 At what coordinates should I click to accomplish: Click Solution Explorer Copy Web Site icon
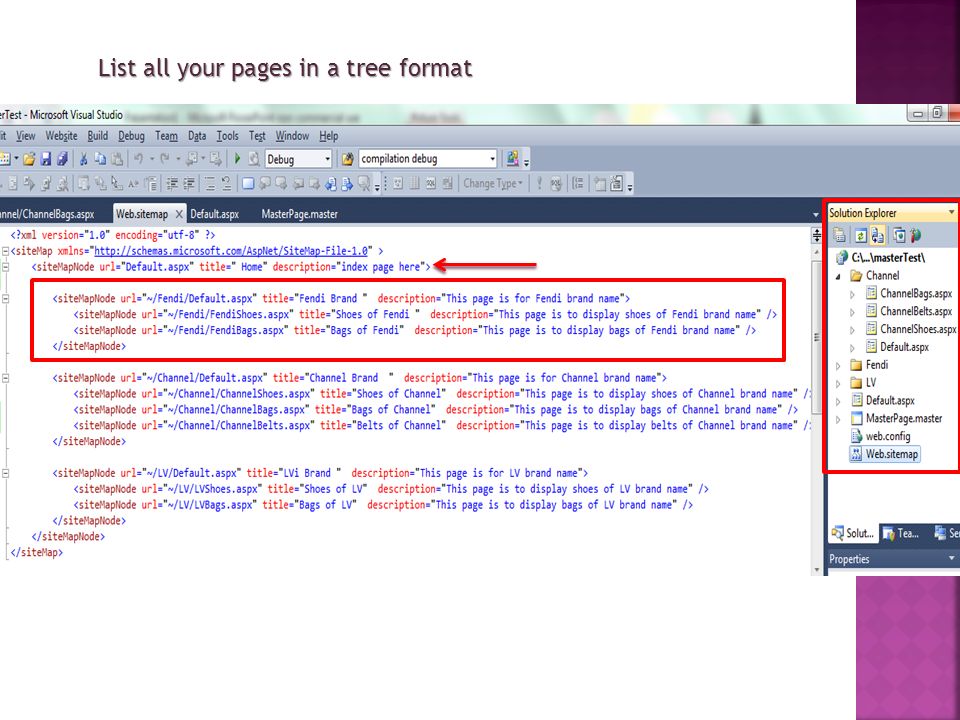pos(899,235)
